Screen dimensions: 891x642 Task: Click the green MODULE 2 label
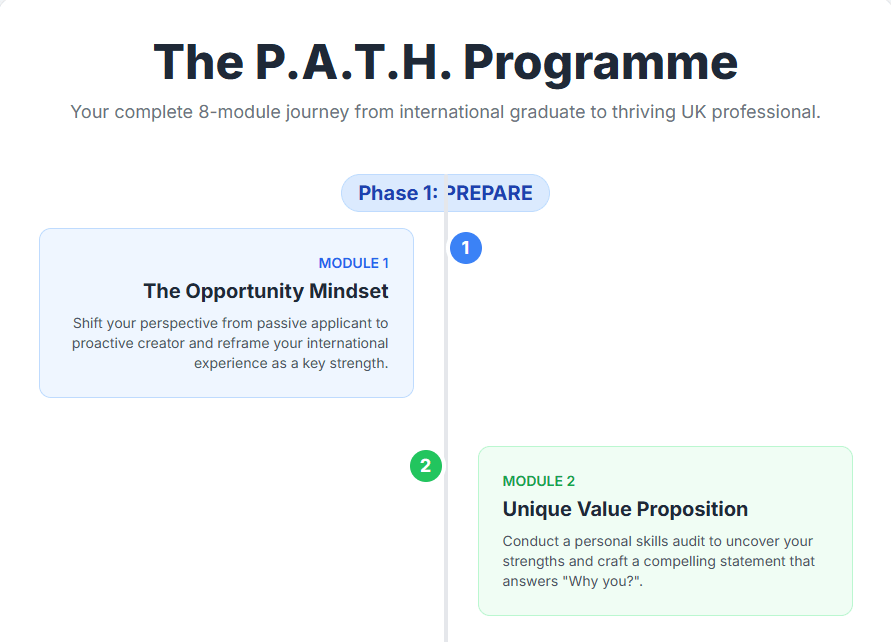pyautogui.click(x=538, y=481)
